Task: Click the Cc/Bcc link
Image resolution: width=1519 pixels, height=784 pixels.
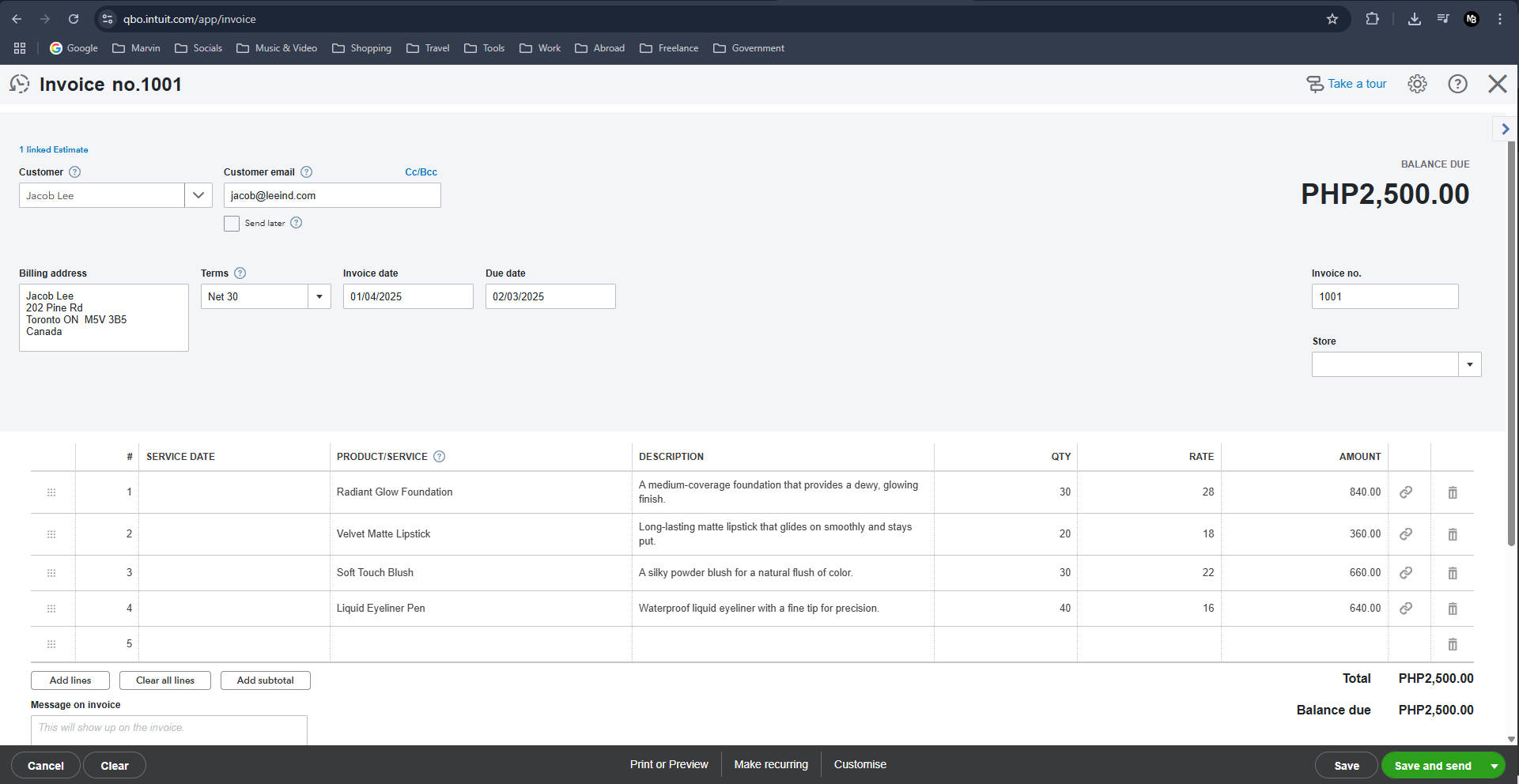Action: tap(421, 172)
